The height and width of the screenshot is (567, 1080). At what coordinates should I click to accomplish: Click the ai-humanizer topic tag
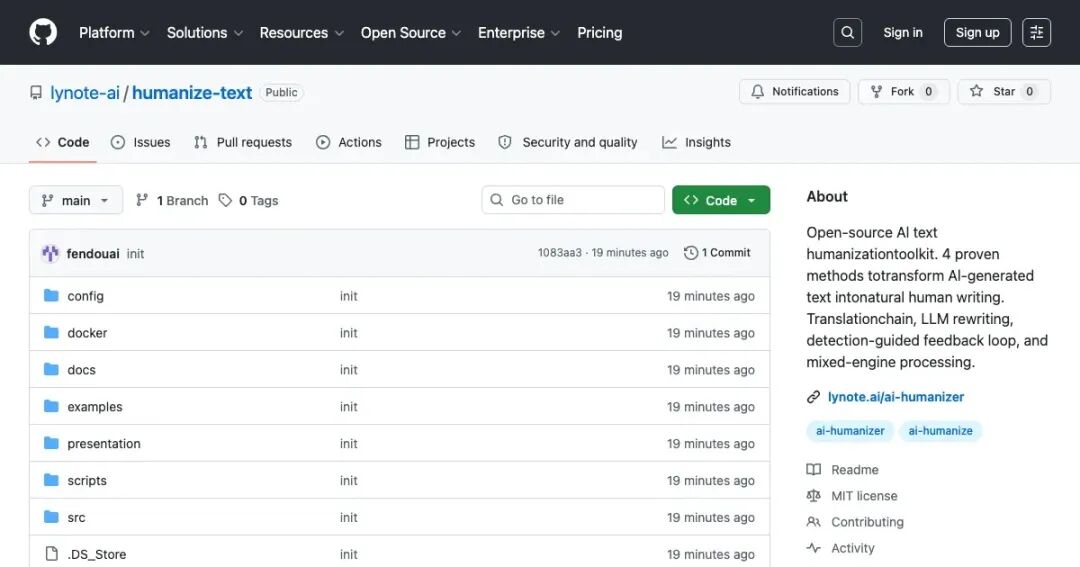(x=850, y=431)
